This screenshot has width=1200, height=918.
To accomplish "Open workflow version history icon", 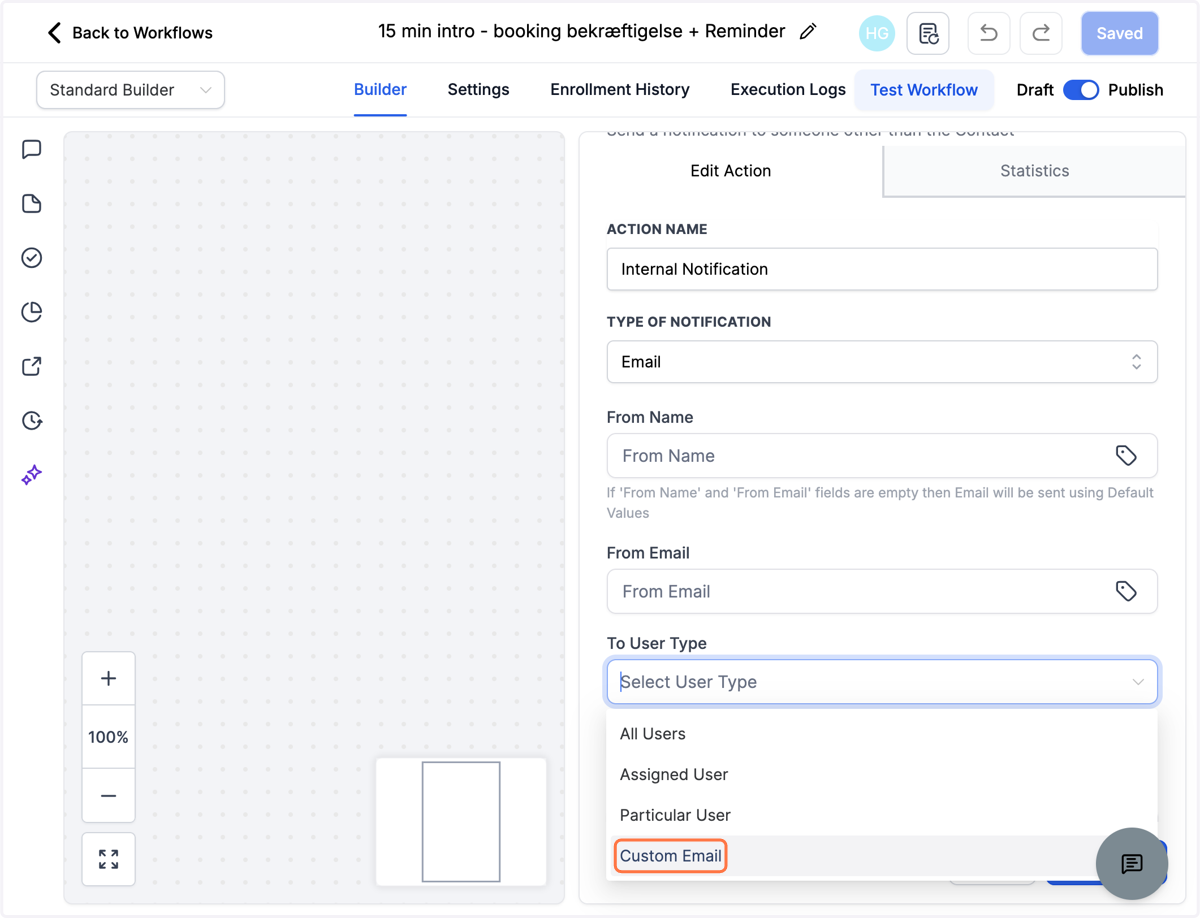I will pyautogui.click(x=928, y=33).
